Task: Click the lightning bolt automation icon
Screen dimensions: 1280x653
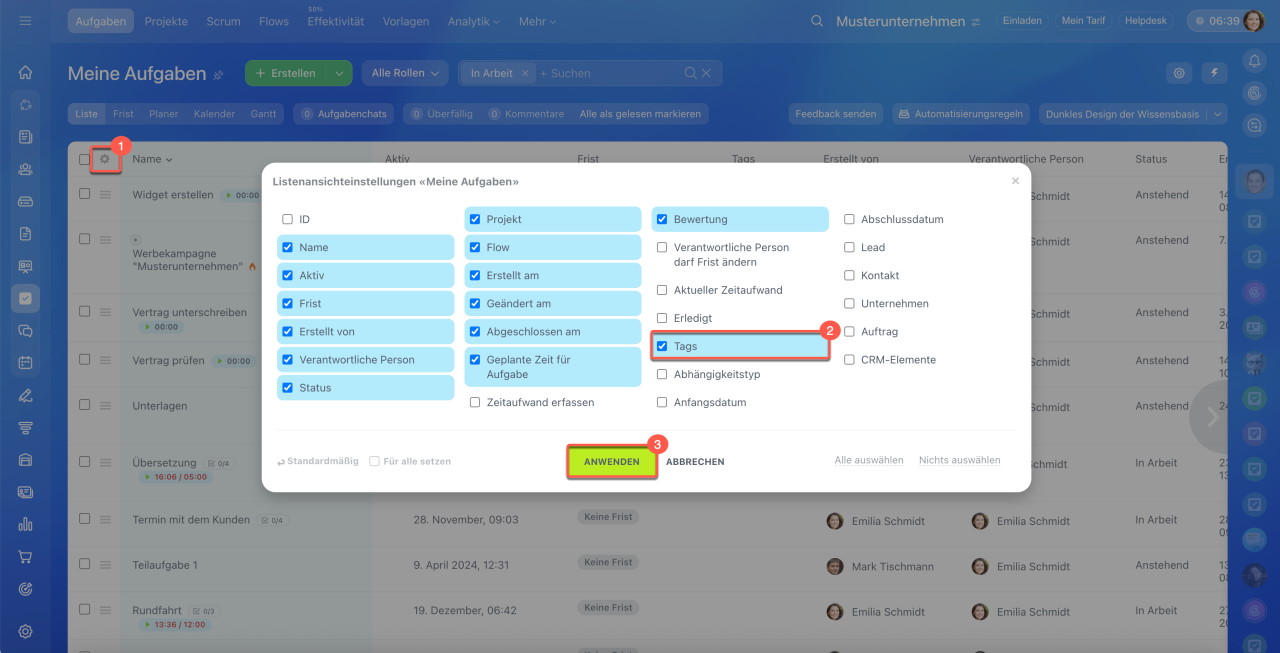Action: coord(1214,73)
